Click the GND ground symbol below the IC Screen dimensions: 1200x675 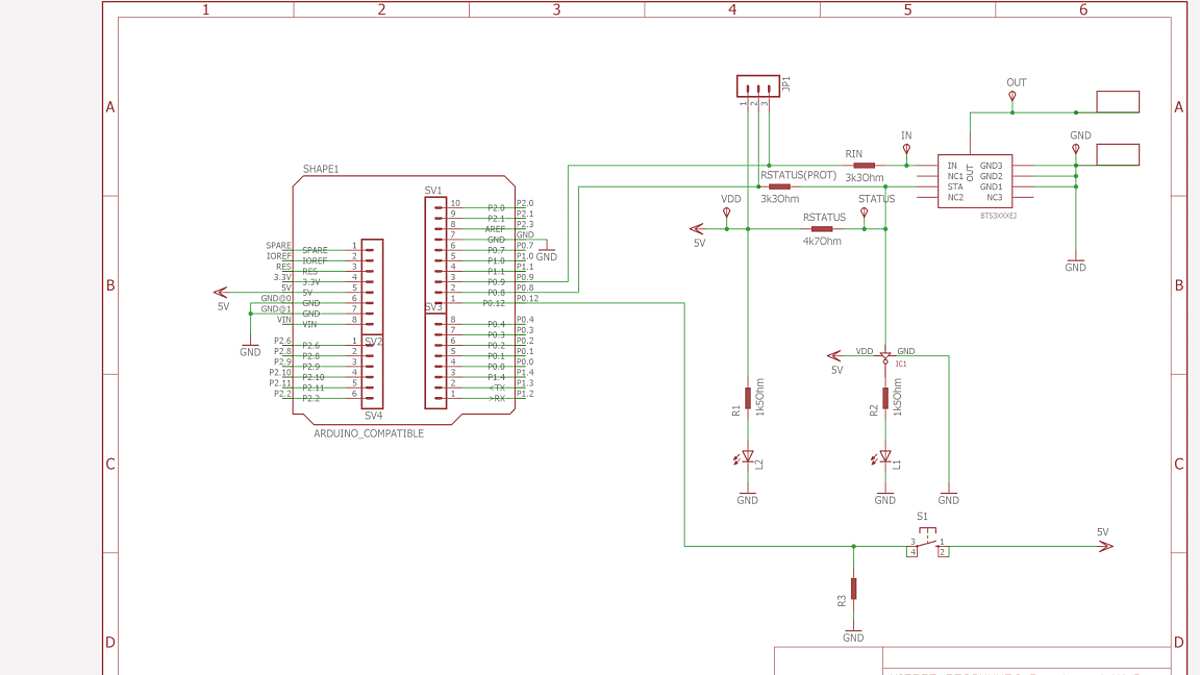1075,260
